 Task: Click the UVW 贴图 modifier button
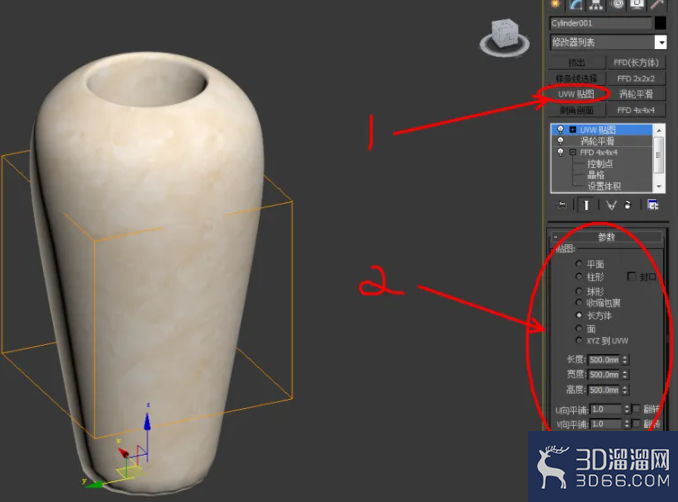576,94
